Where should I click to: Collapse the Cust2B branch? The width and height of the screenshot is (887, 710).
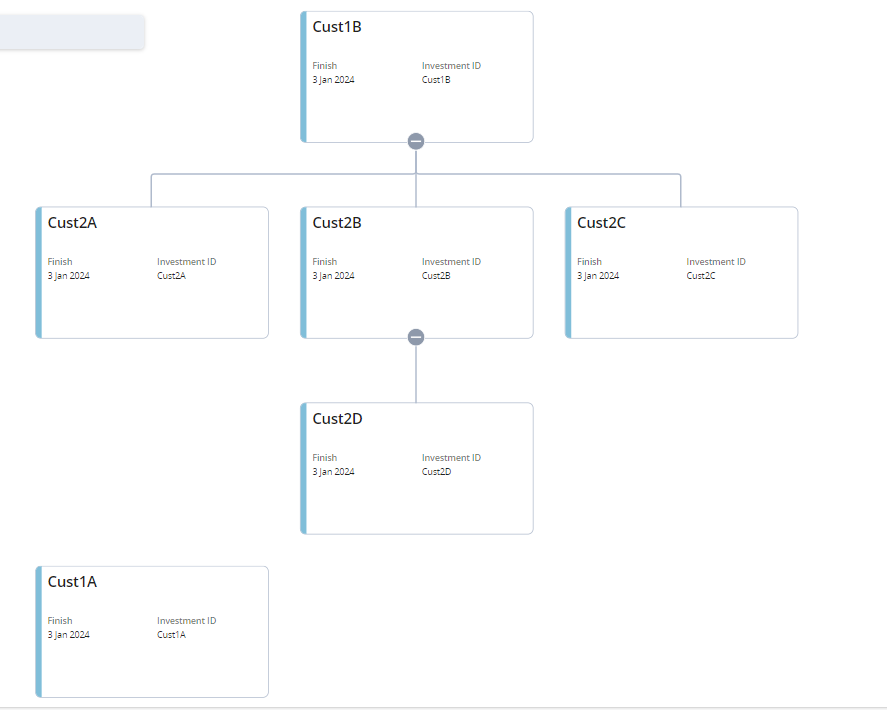pyautogui.click(x=416, y=337)
